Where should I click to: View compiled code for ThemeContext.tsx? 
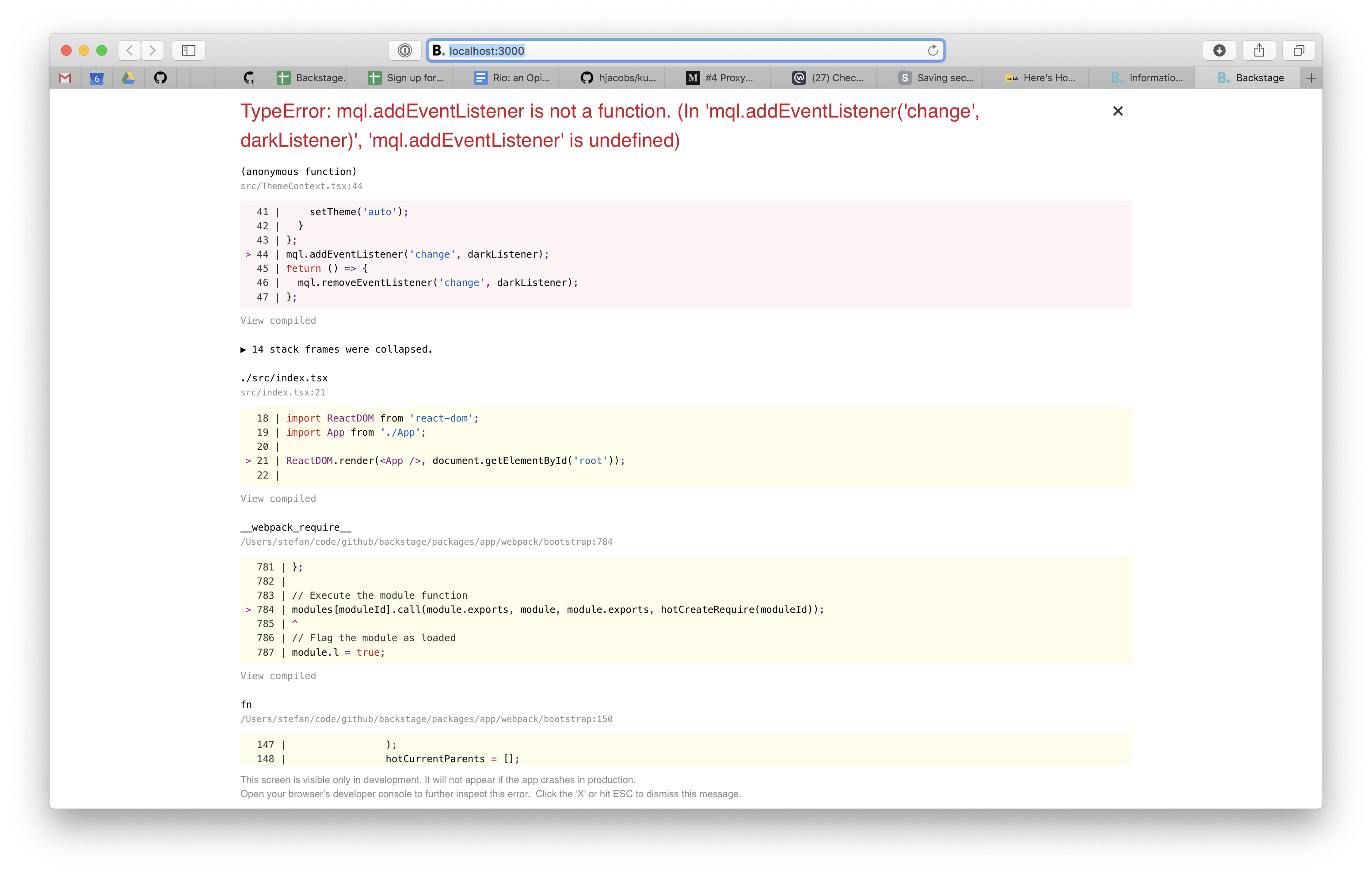click(278, 320)
